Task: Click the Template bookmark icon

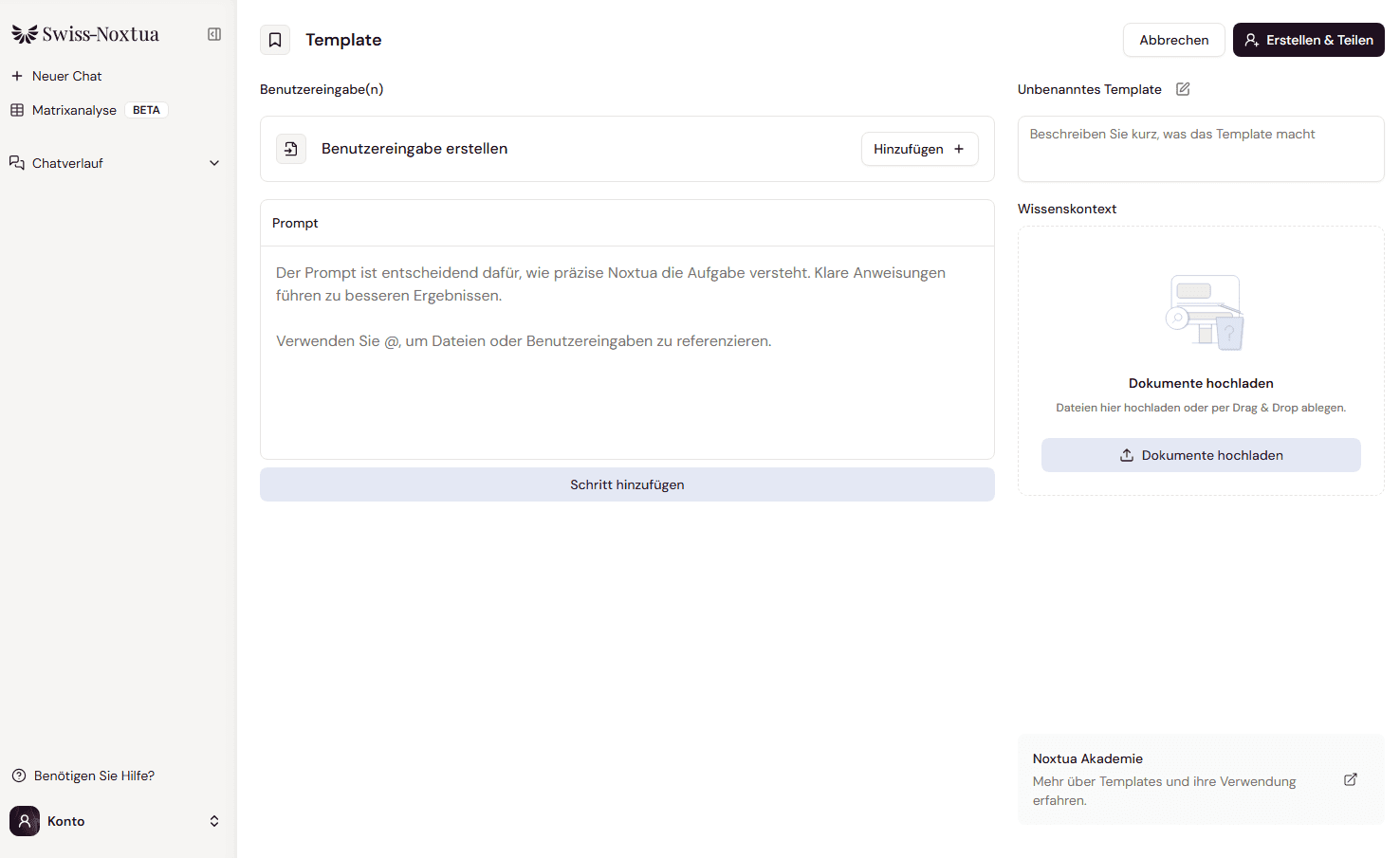Action: [275, 40]
